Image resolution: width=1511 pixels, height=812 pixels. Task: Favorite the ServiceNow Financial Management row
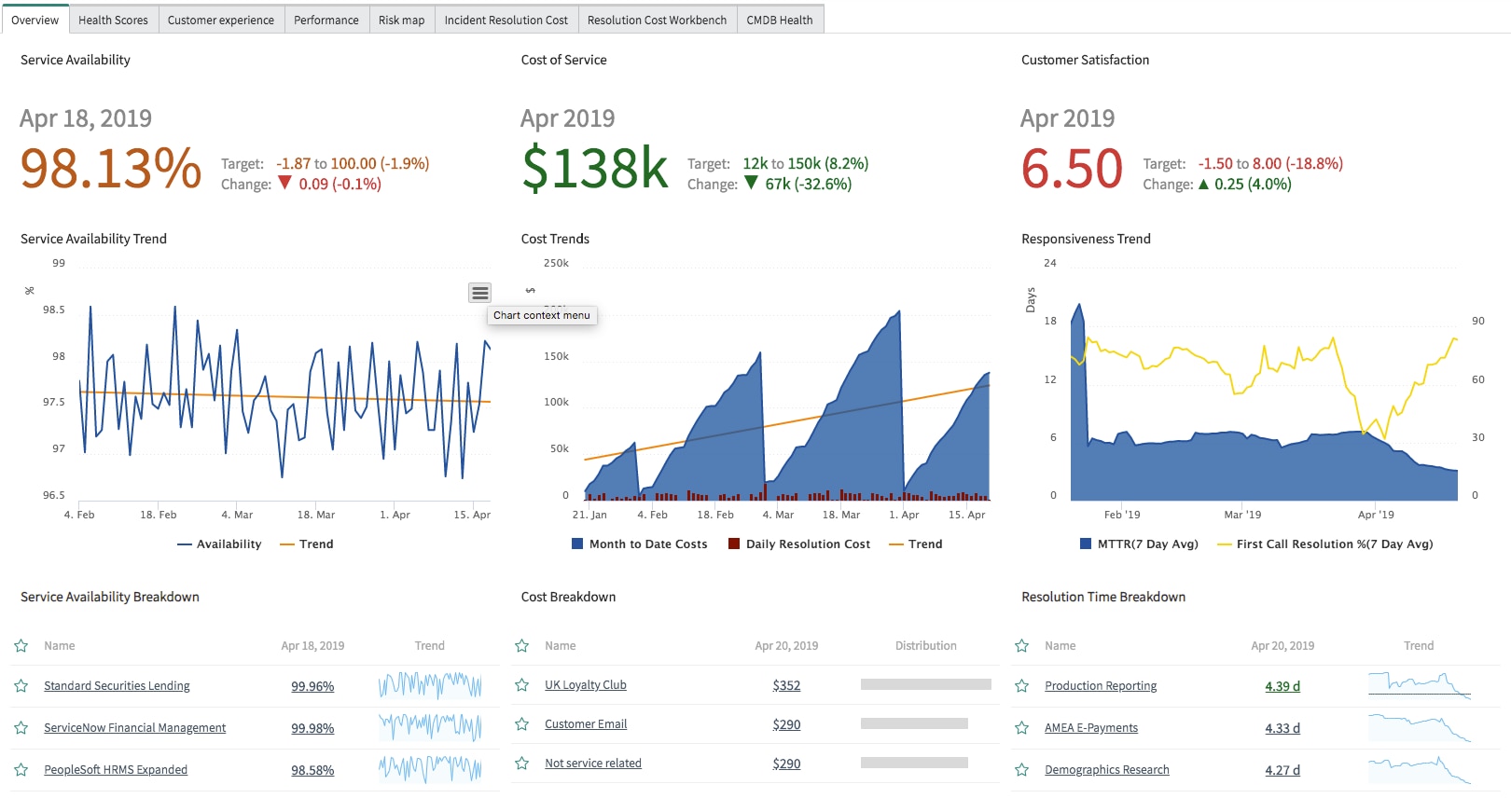point(21,728)
